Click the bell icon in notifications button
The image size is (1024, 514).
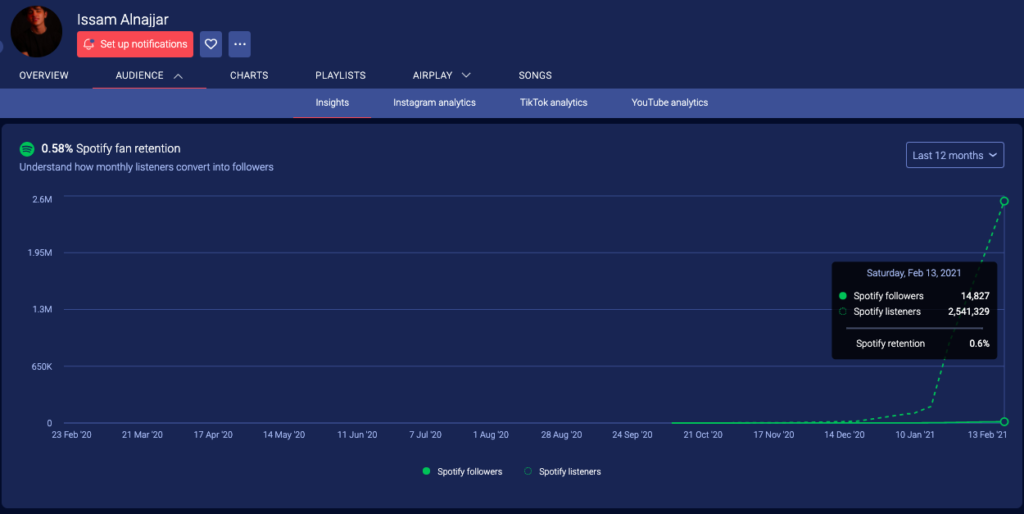coord(89,44)
